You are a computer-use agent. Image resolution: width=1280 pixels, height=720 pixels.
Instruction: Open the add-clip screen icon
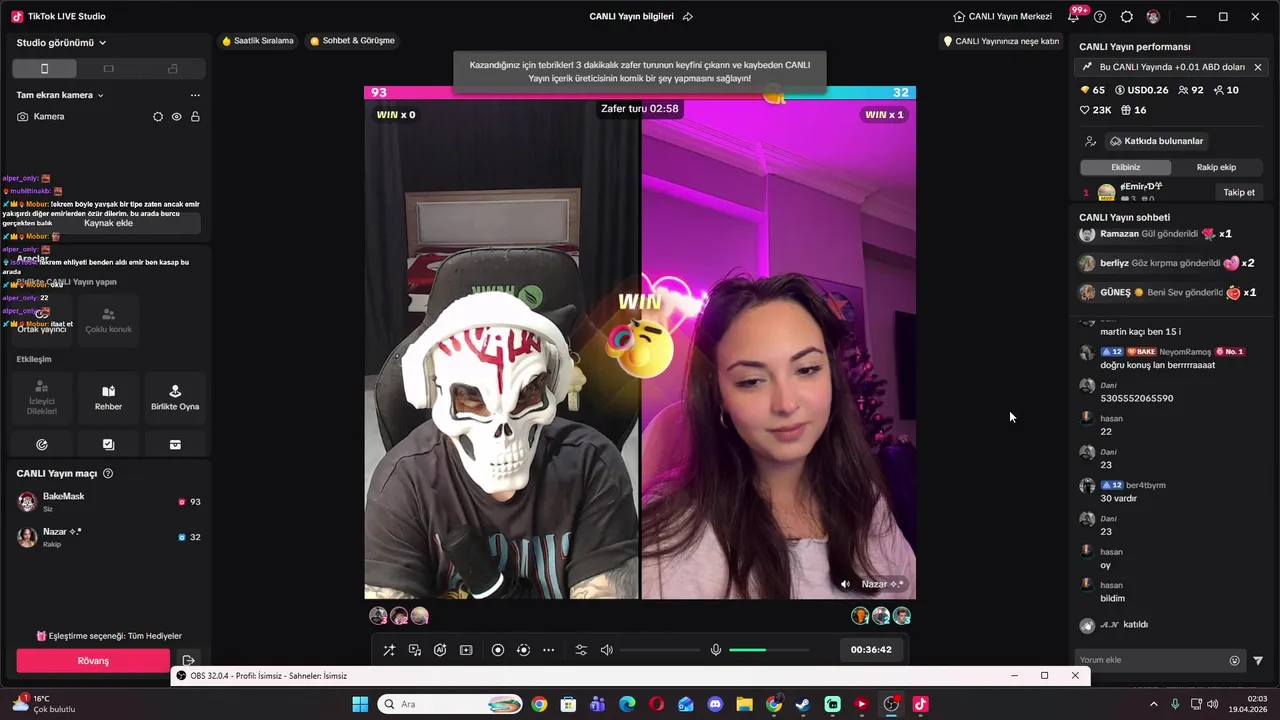point(466,650)
